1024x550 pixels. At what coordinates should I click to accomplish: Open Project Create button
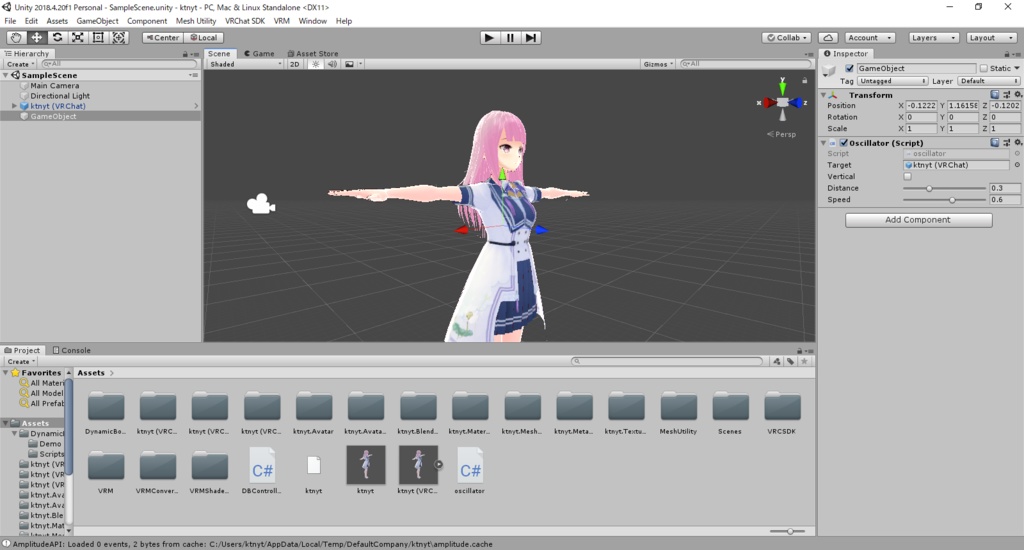pos(20,361)
